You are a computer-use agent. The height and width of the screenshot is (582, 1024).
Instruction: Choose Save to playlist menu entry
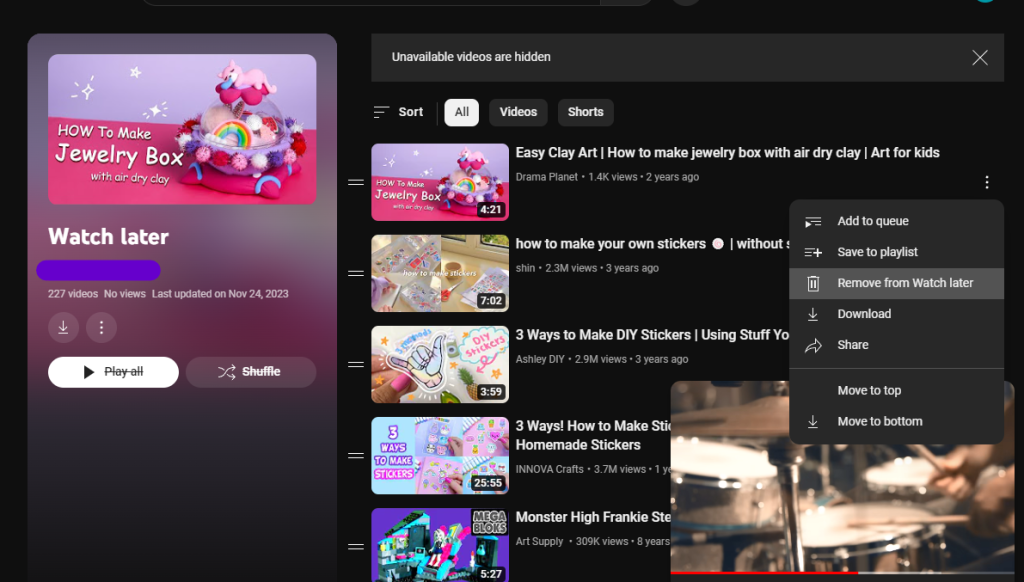pos(896,252)
